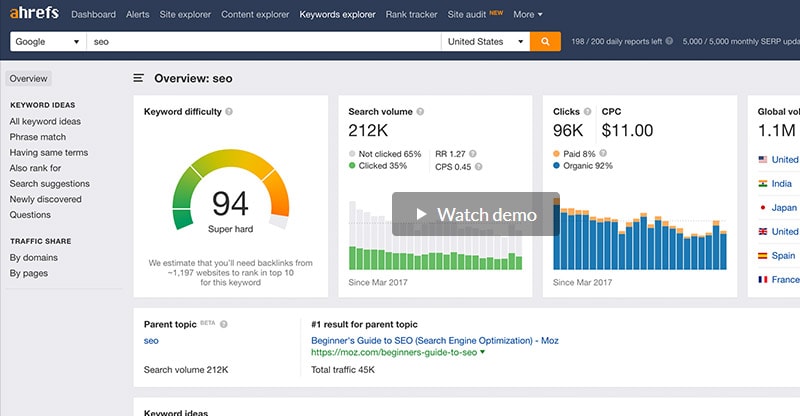Open Having same terms report

48,153
